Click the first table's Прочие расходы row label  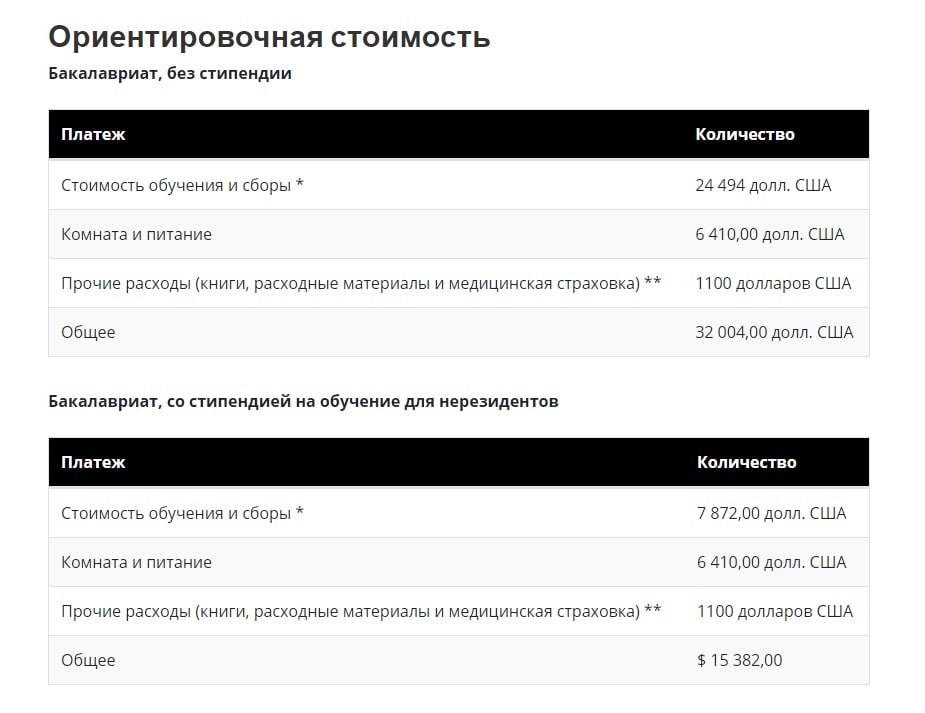pos(361,283)
